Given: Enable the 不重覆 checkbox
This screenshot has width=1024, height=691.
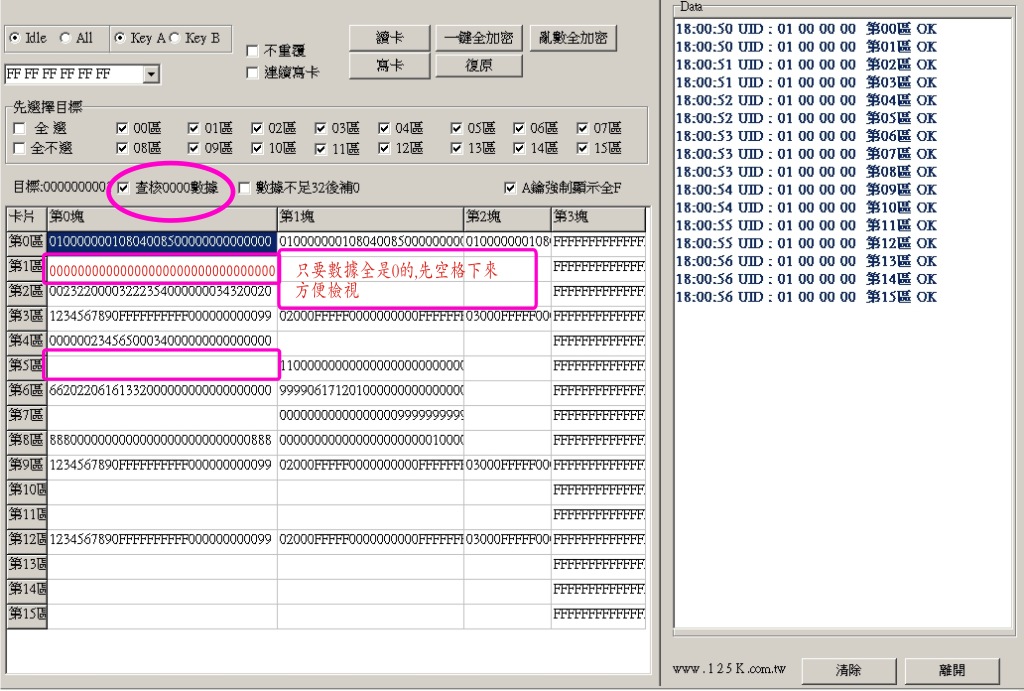Looking at the screenshot, I should (x=253, y=51).
